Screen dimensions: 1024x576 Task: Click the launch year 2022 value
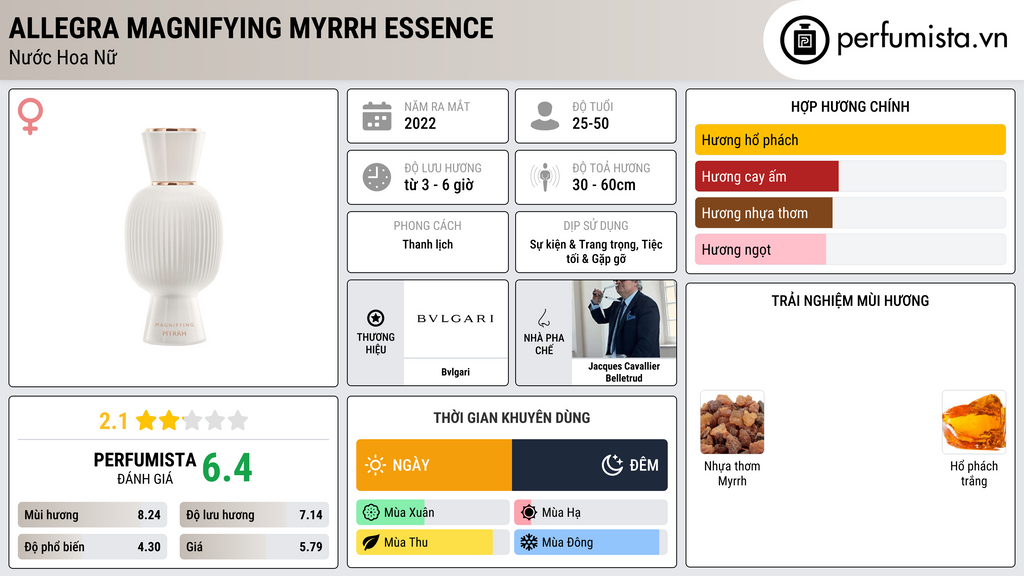pos(420,123)
